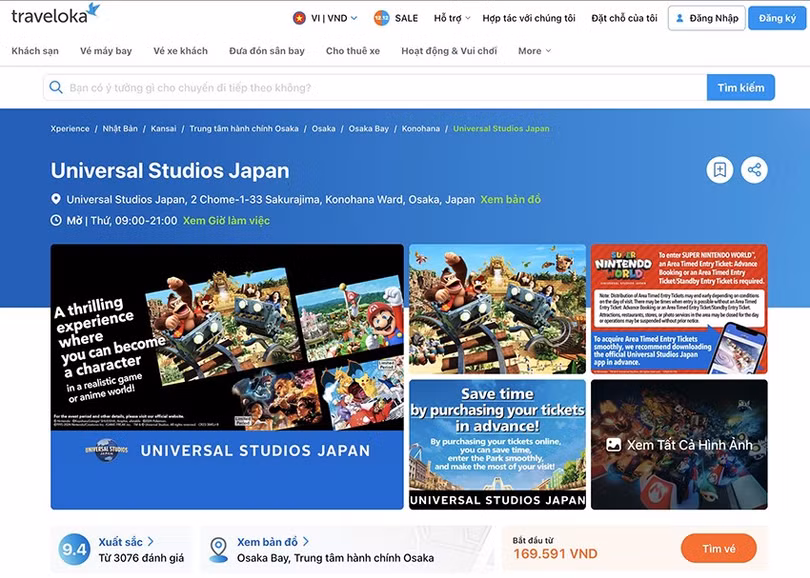Open the Super Nintendo World notice thumbnail
Screen dimensions: 810x578
coord(679,309)
